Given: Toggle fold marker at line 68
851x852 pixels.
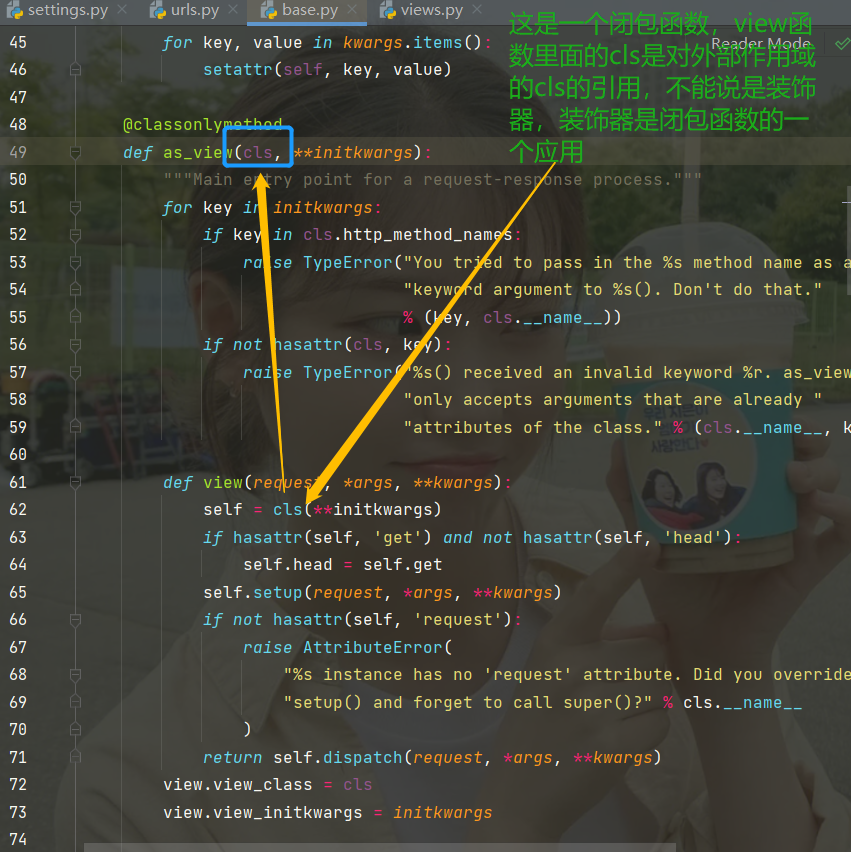Looking at the screenshot, I should click(76, 674).
